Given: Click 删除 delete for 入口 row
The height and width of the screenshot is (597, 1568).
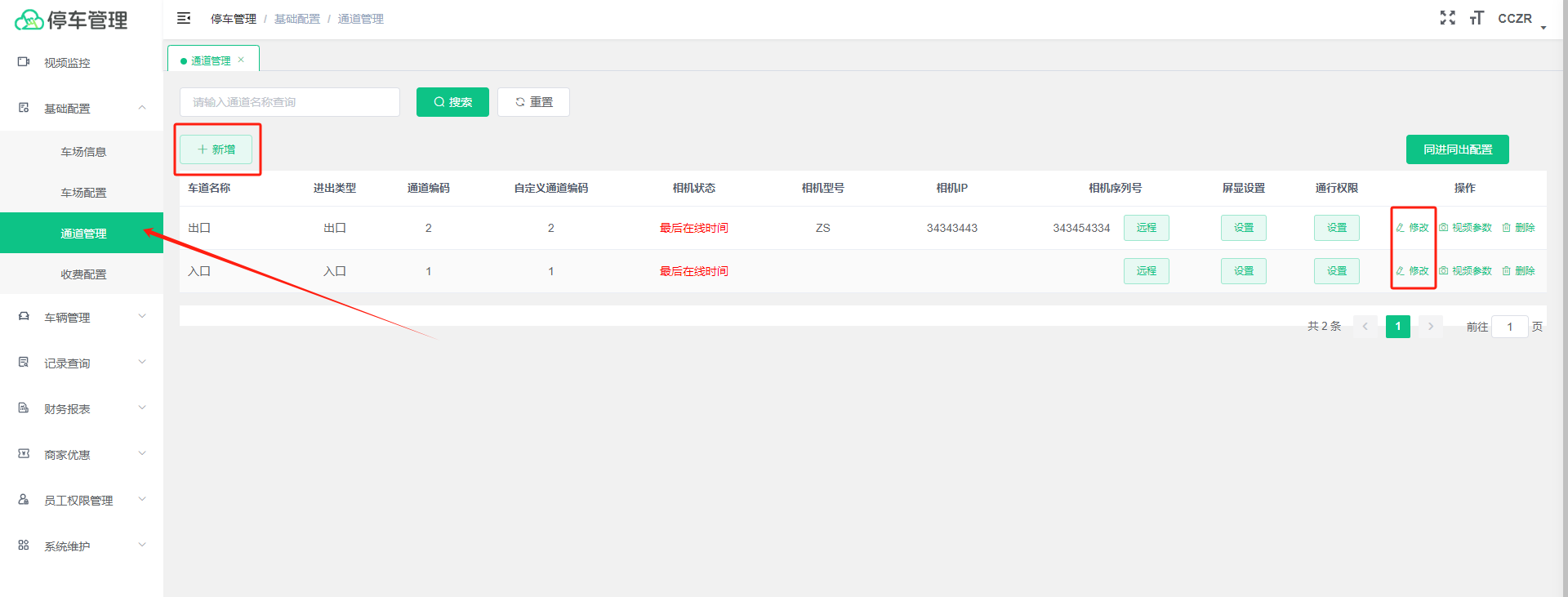Looking at the screenshot, I should click(x=1518, y=271).
